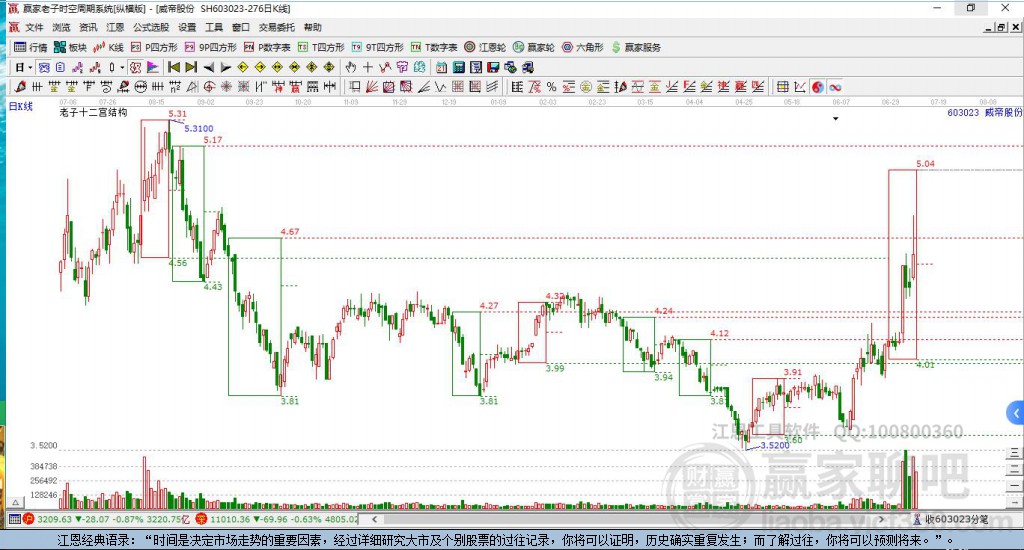This screenshot has width=1024, height=550.
Task: Click the zigzag V line tool icon
Action: click(x=440, y=87)
